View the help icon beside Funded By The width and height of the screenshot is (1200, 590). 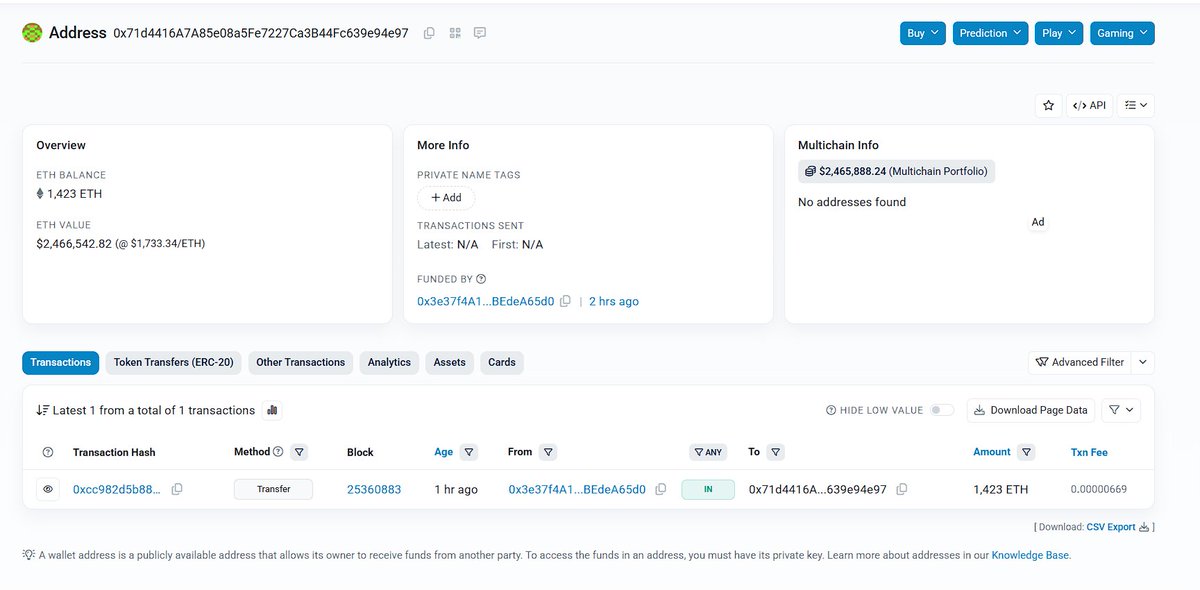(481, 279)
